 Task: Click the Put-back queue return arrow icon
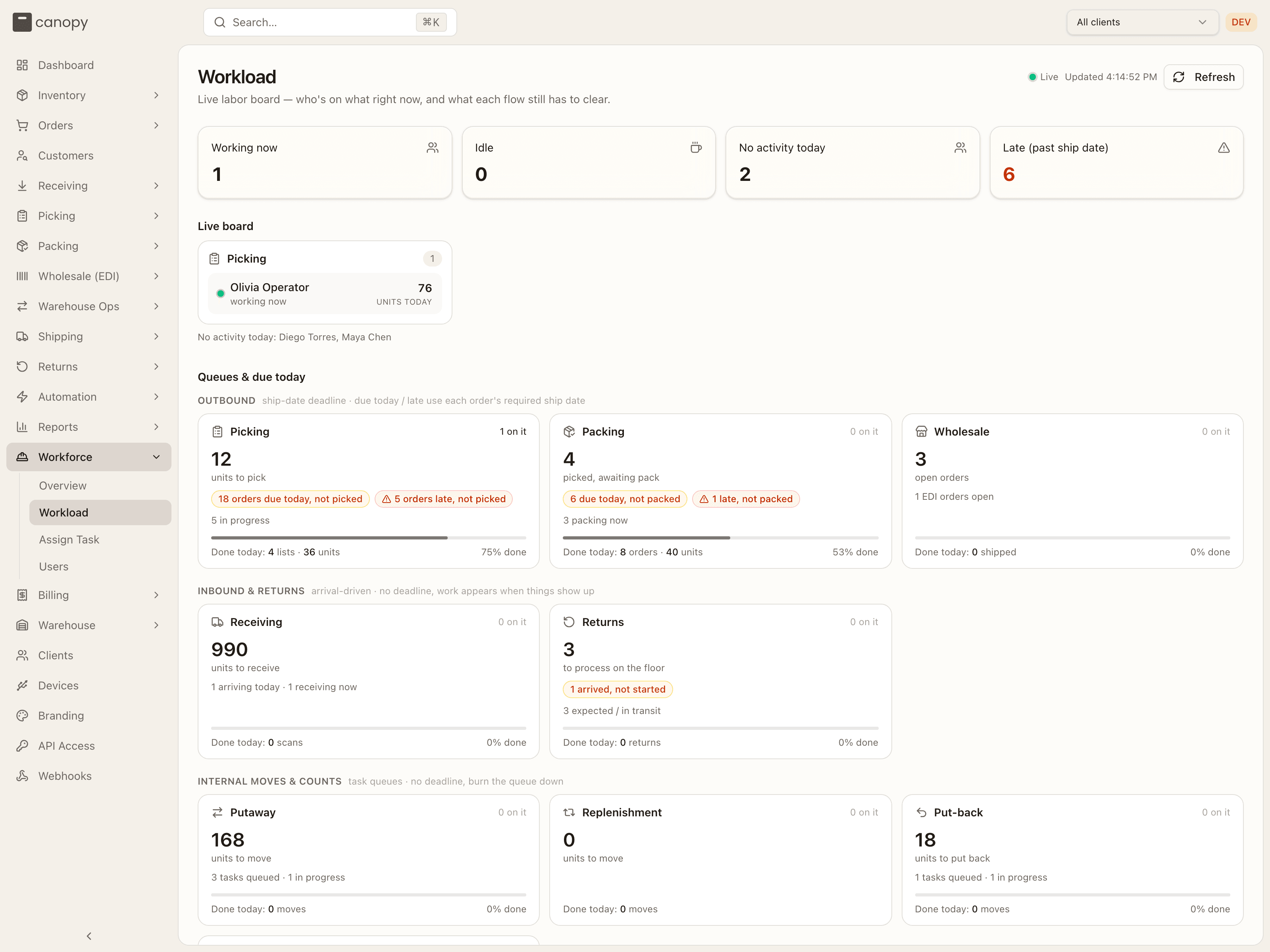click(x=921, y=812)
